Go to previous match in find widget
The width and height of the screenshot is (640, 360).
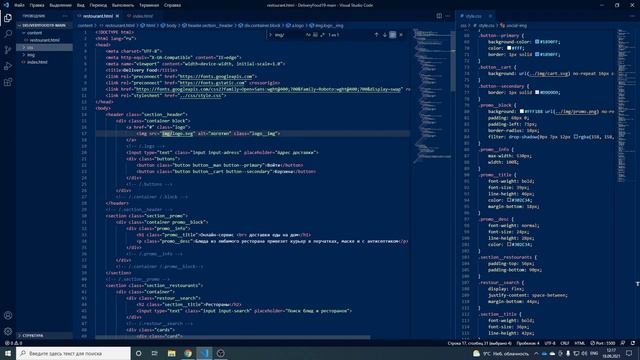376,35
